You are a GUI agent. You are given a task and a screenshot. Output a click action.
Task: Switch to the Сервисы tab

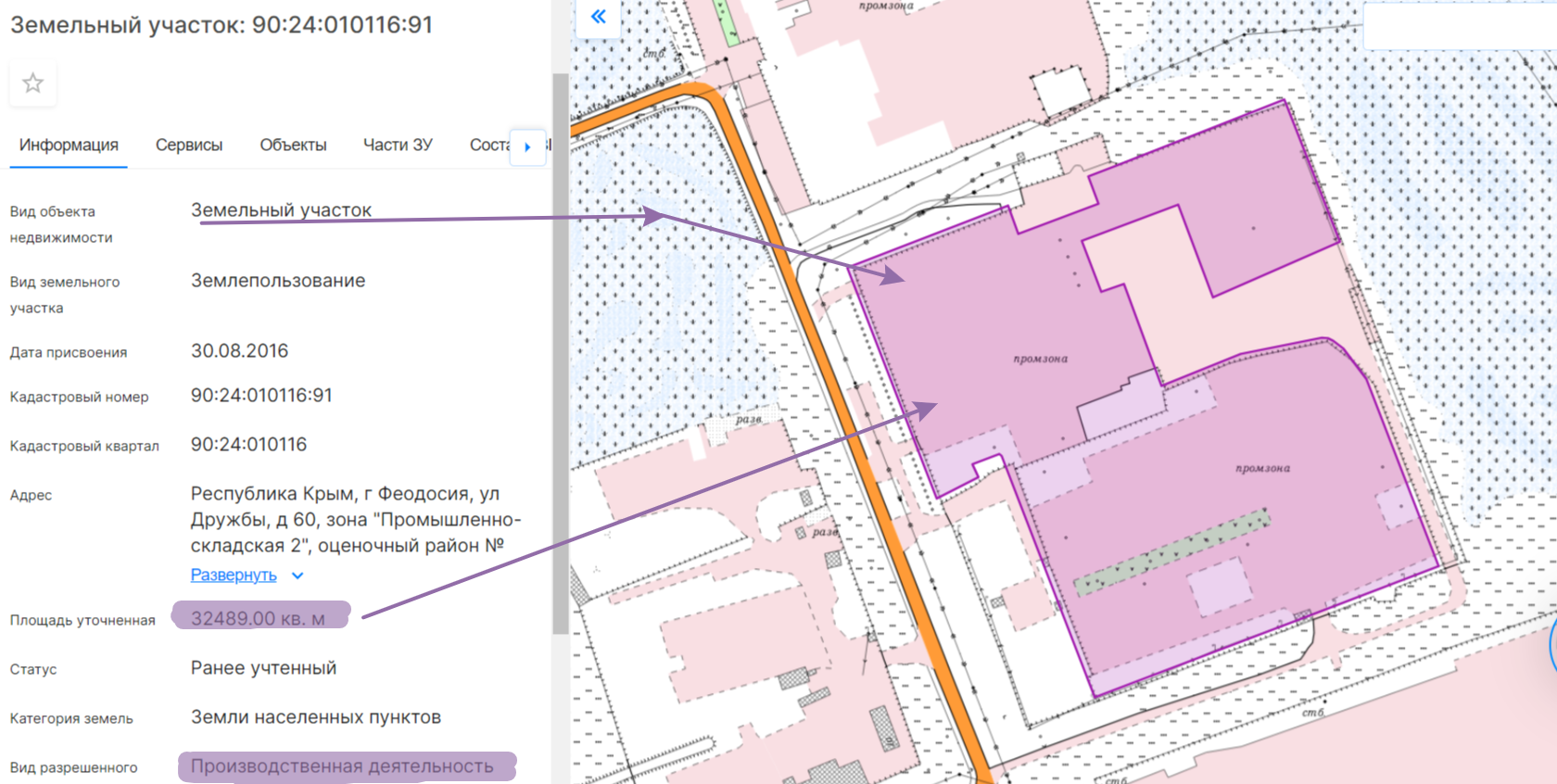(x=189, y=145)
